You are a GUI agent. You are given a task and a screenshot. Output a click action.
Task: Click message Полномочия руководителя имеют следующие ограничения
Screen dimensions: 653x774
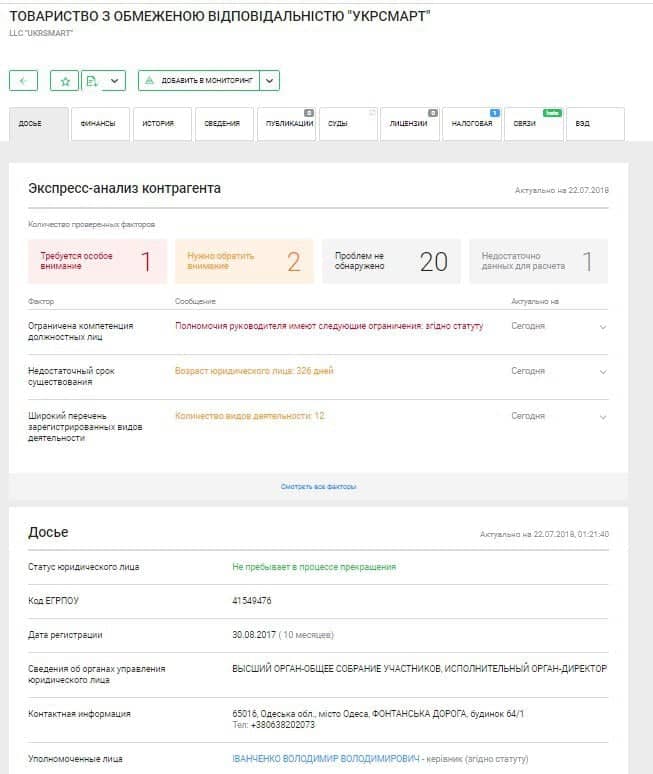329,326
